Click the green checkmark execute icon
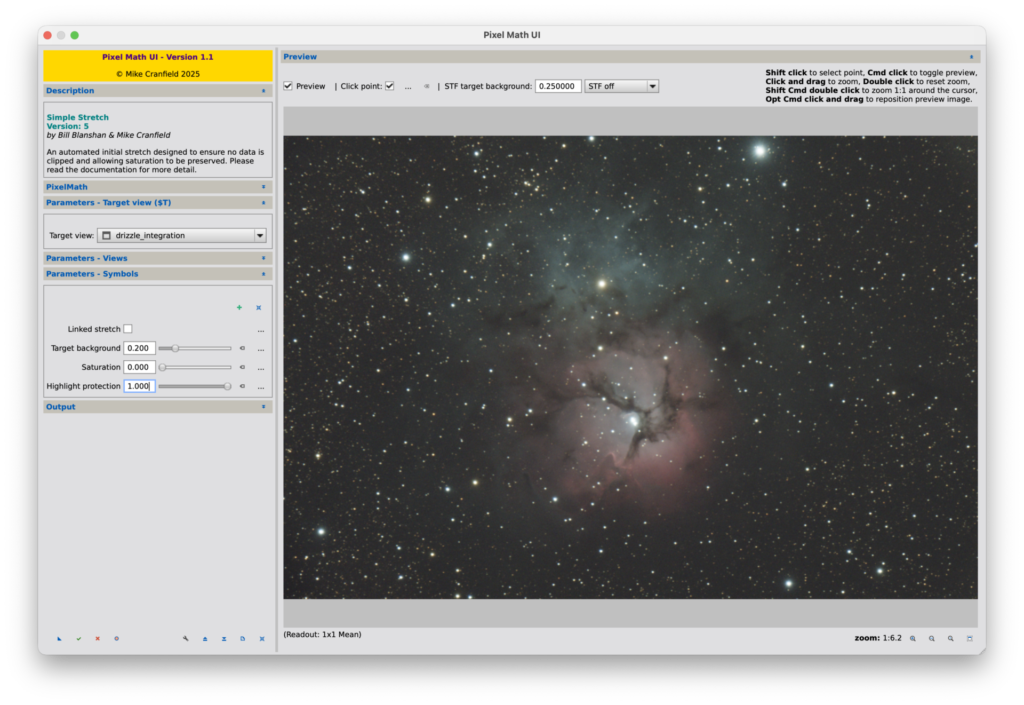 point(79,638)
